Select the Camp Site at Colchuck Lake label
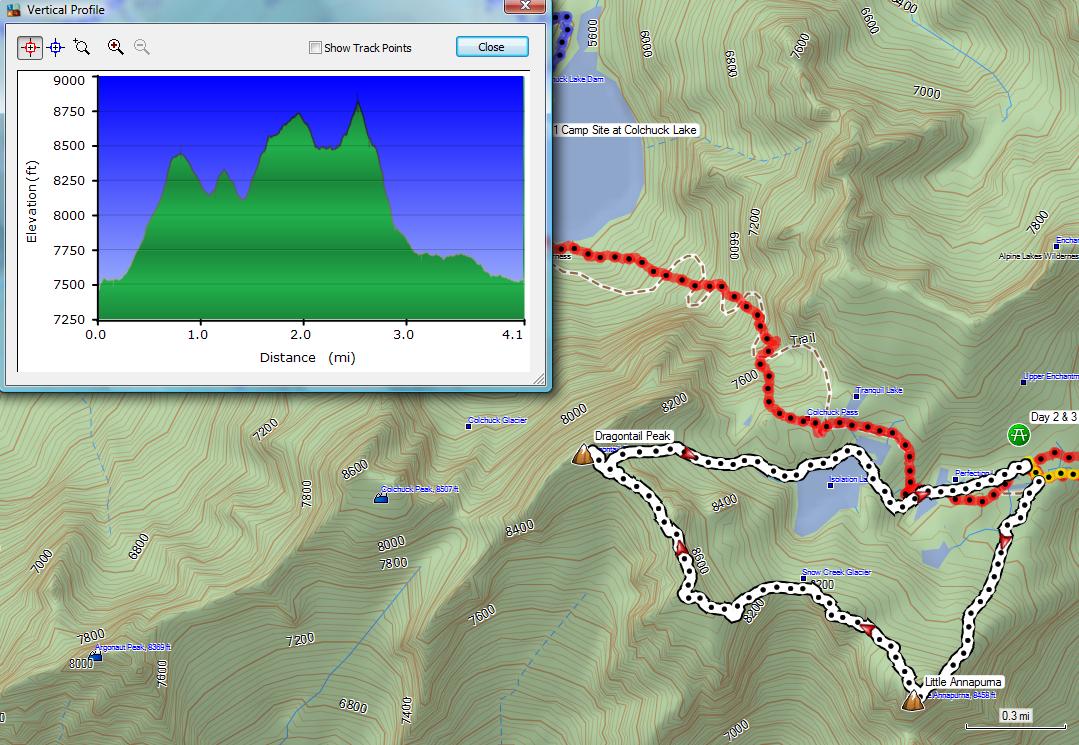Image resolution: width=1079 pixels, height=745 pixels. (626, 129)
